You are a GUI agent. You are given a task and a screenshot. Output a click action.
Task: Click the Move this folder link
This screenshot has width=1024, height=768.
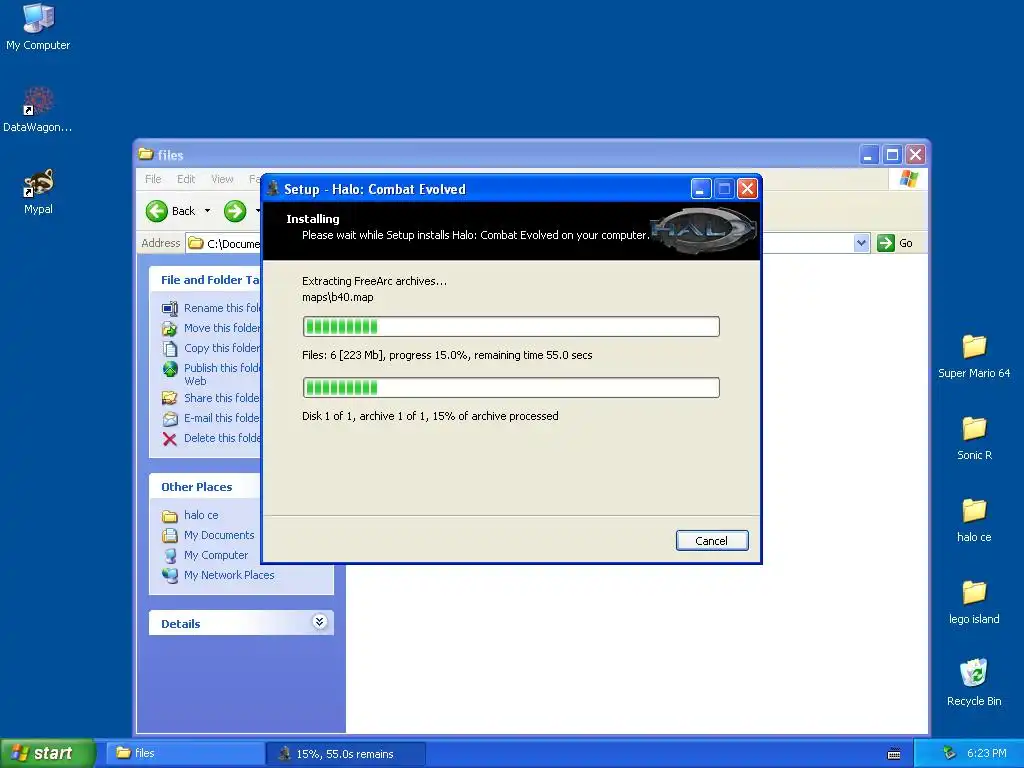click(222, 328)
